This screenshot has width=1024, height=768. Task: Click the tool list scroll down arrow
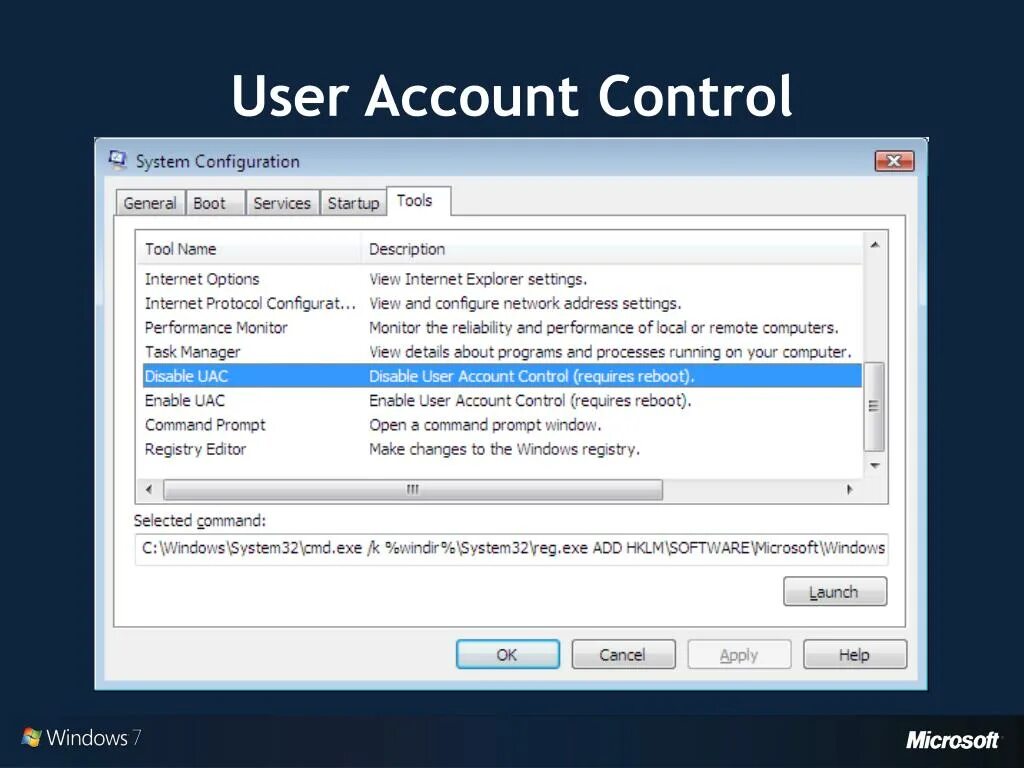874,465
